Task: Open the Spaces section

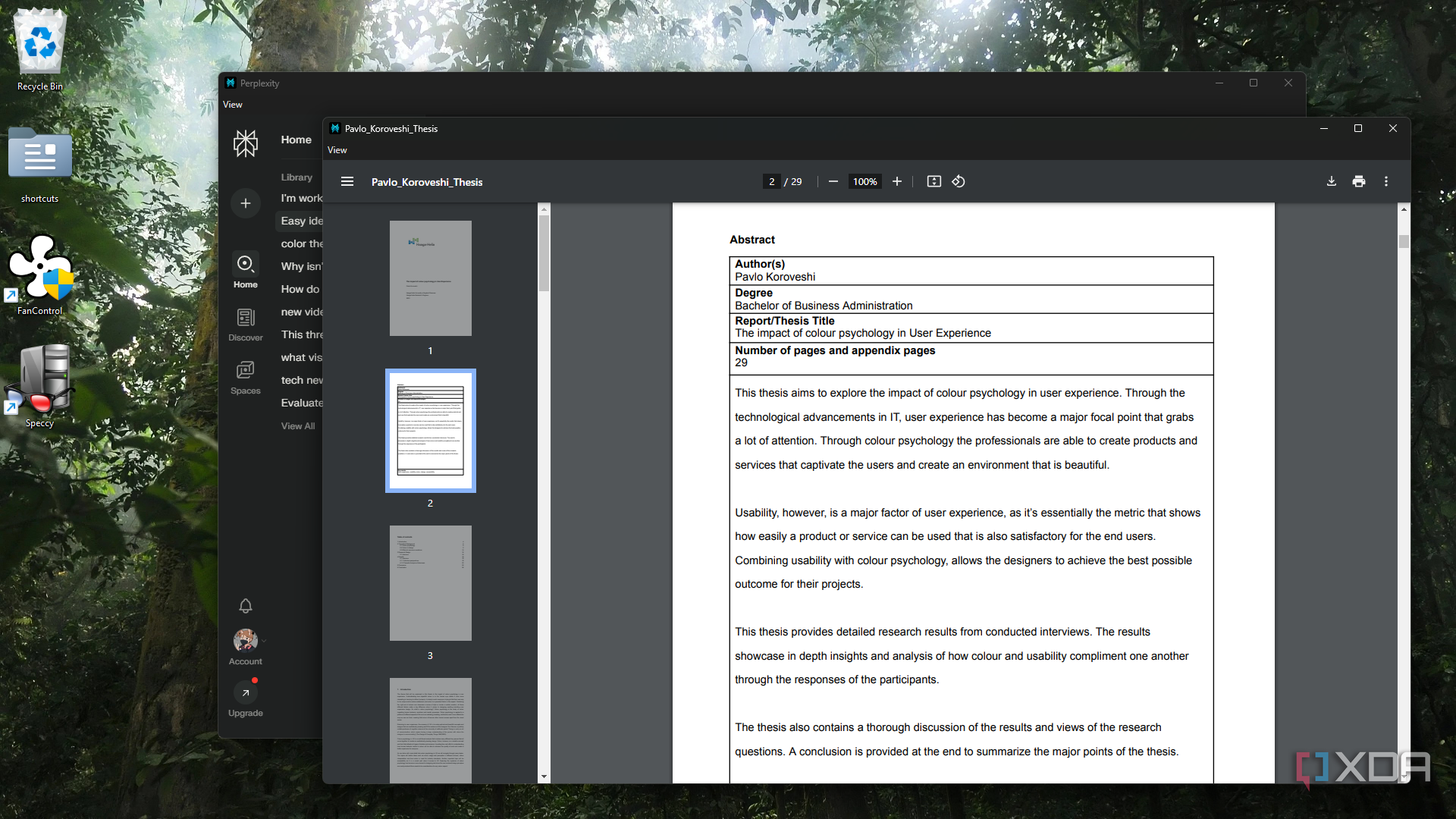Action: pyautogui.click(x=246, y=378)
